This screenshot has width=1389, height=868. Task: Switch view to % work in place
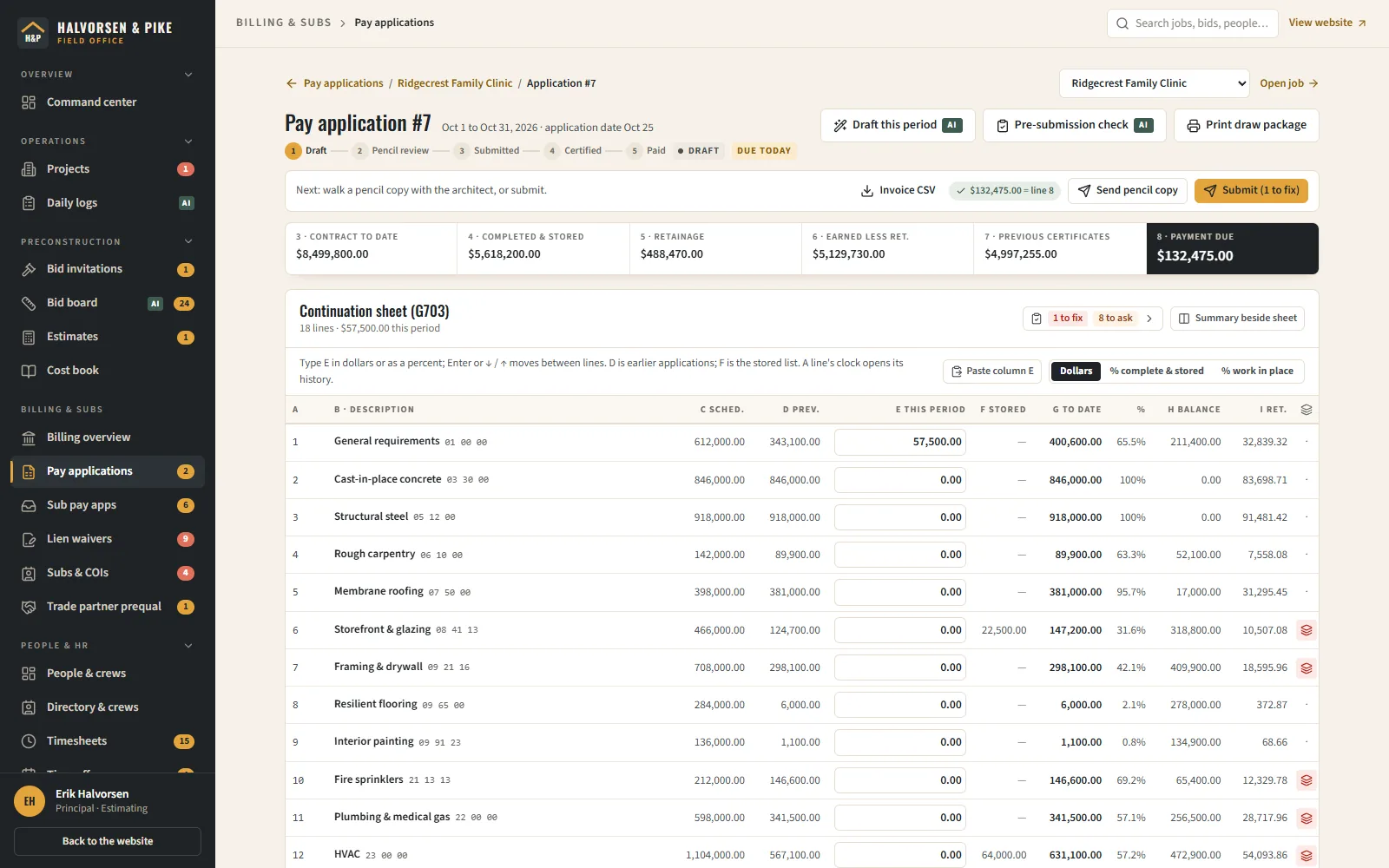coord(1257,371)
